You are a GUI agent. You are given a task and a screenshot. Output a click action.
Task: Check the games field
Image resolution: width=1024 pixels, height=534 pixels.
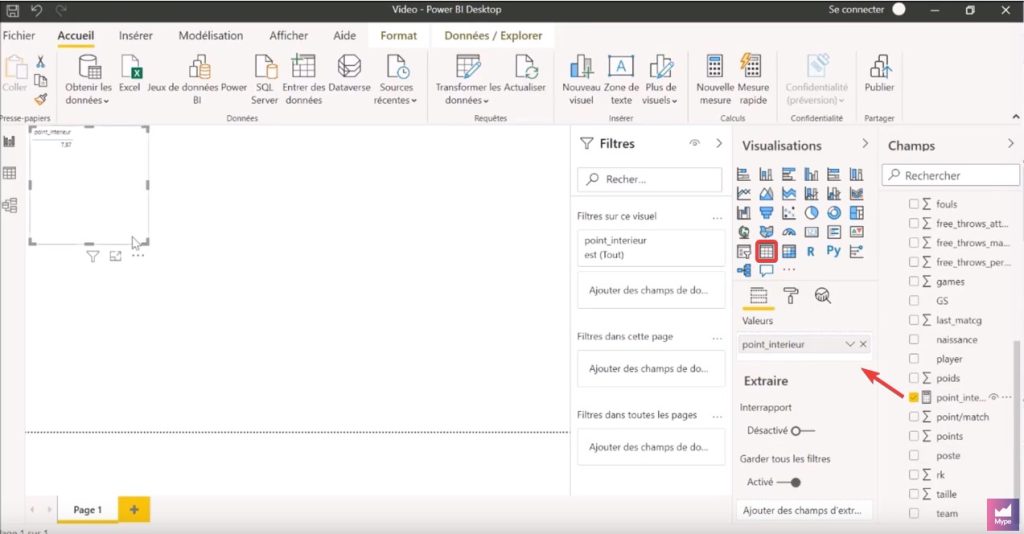pos(914,281)
